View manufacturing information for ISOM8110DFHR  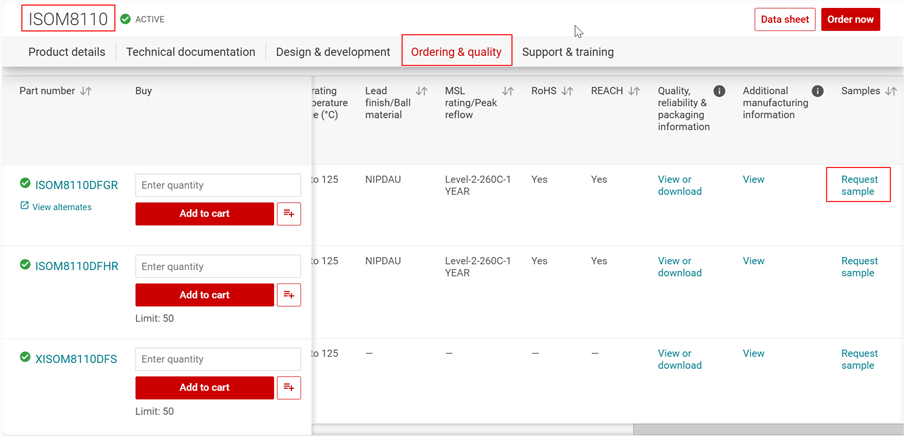[754, 261]
